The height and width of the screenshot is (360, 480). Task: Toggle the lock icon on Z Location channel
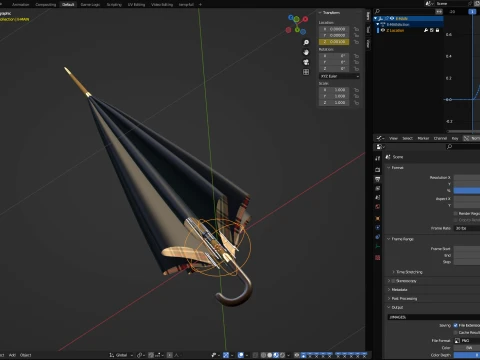tap(437, 30)
